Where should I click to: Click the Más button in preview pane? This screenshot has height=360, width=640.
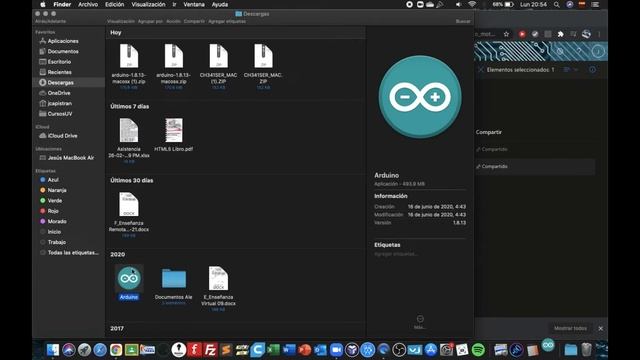[x=420, y=322]
